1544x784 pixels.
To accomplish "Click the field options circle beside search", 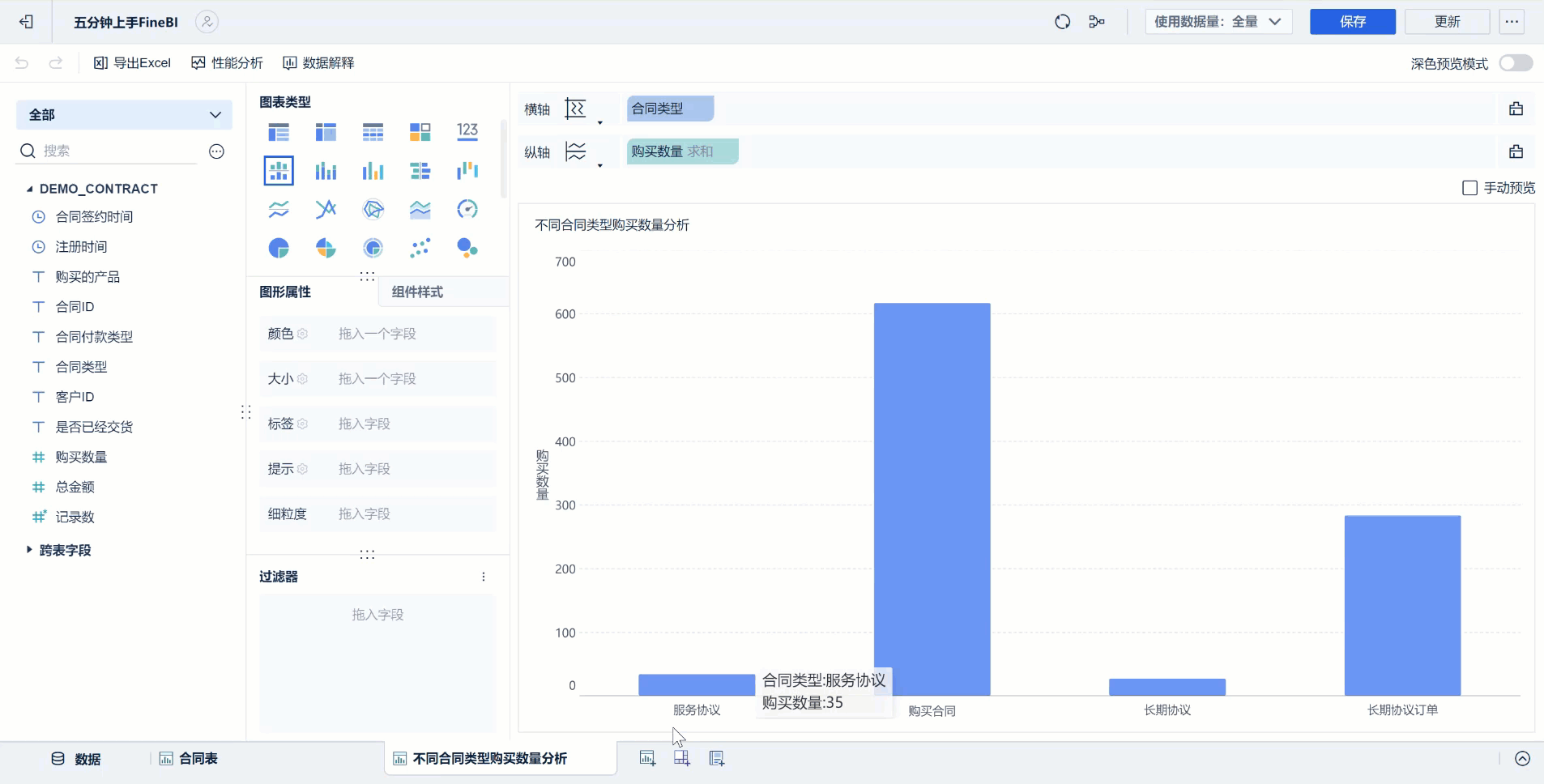I will pos(216,151).
